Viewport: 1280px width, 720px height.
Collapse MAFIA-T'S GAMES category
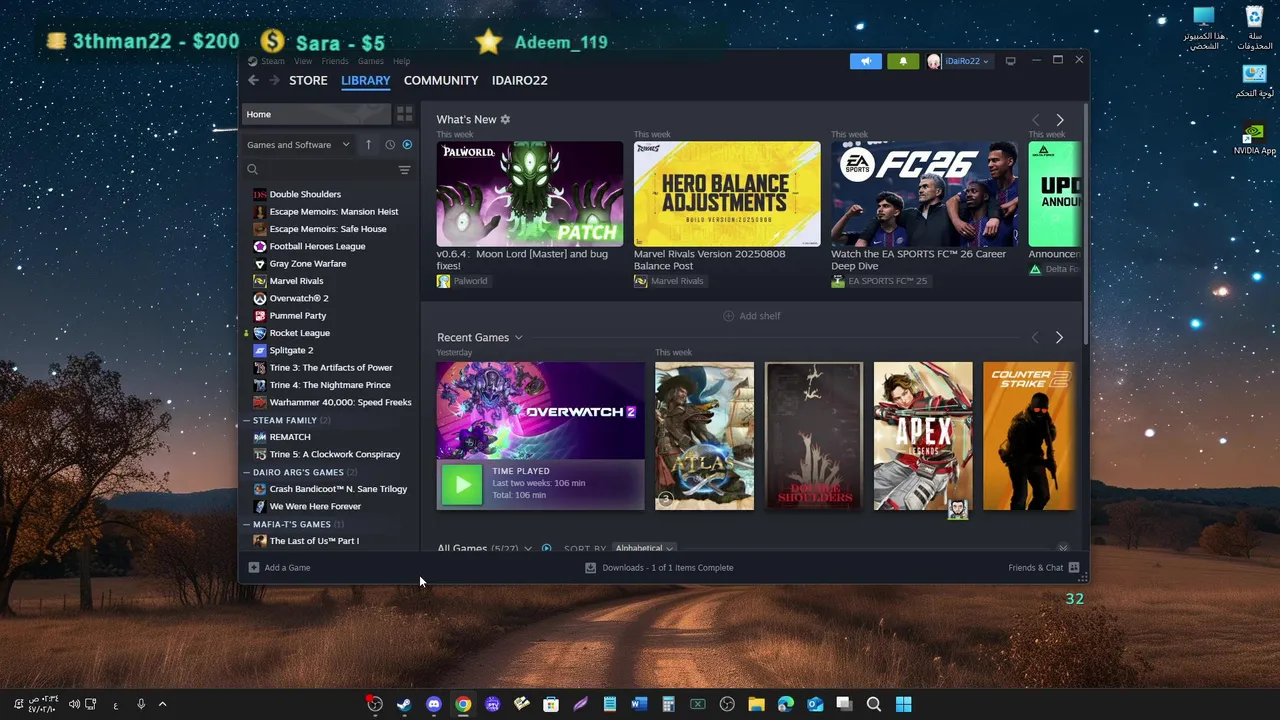(247, 524)
